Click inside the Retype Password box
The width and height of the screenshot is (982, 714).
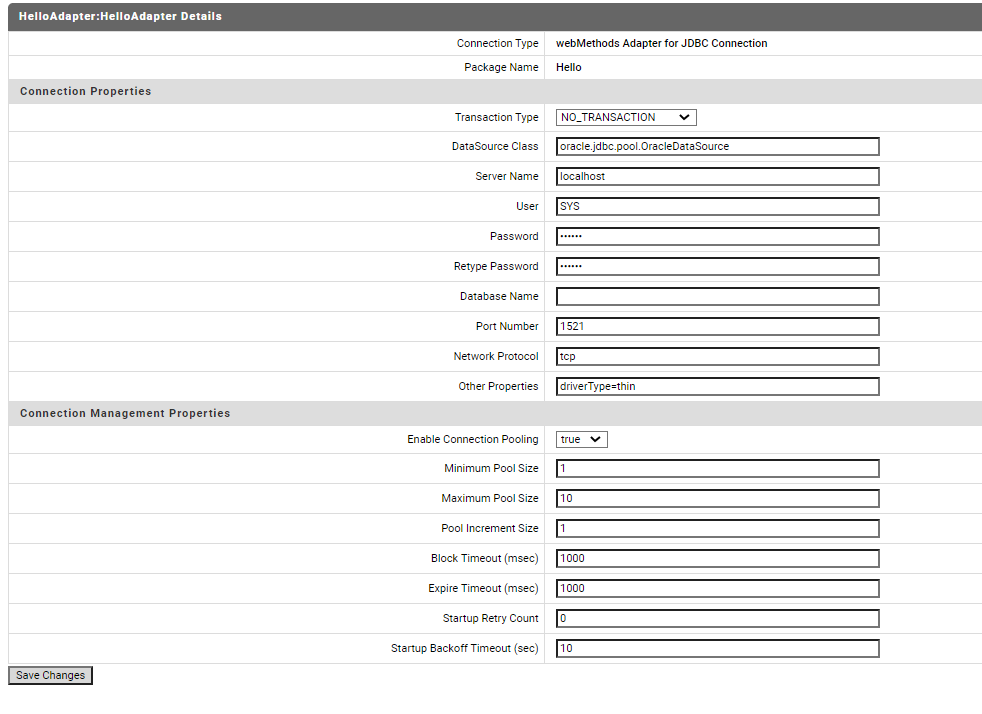717,266
